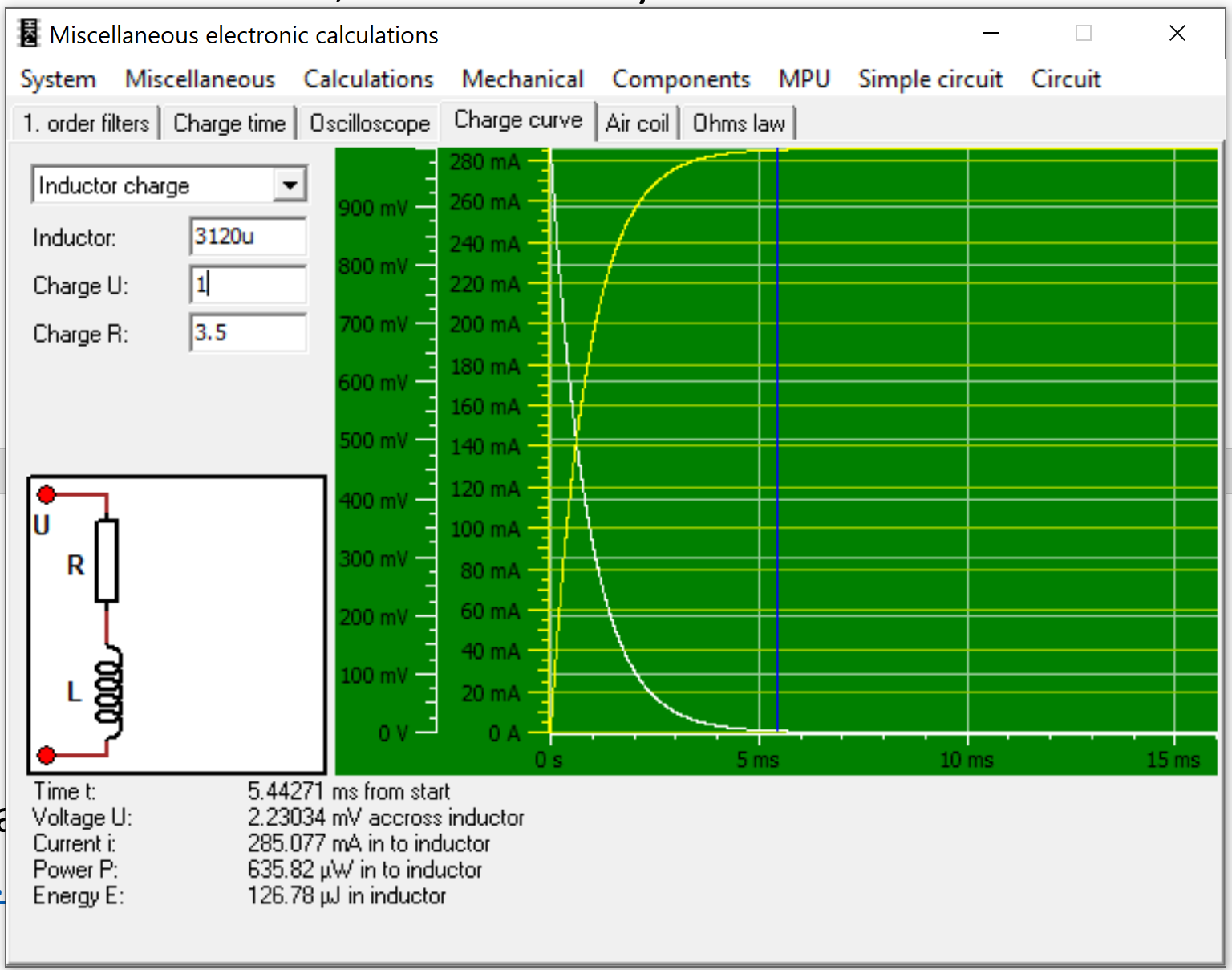
Task: Open the System menu
Action: click(x=59, y=79)
